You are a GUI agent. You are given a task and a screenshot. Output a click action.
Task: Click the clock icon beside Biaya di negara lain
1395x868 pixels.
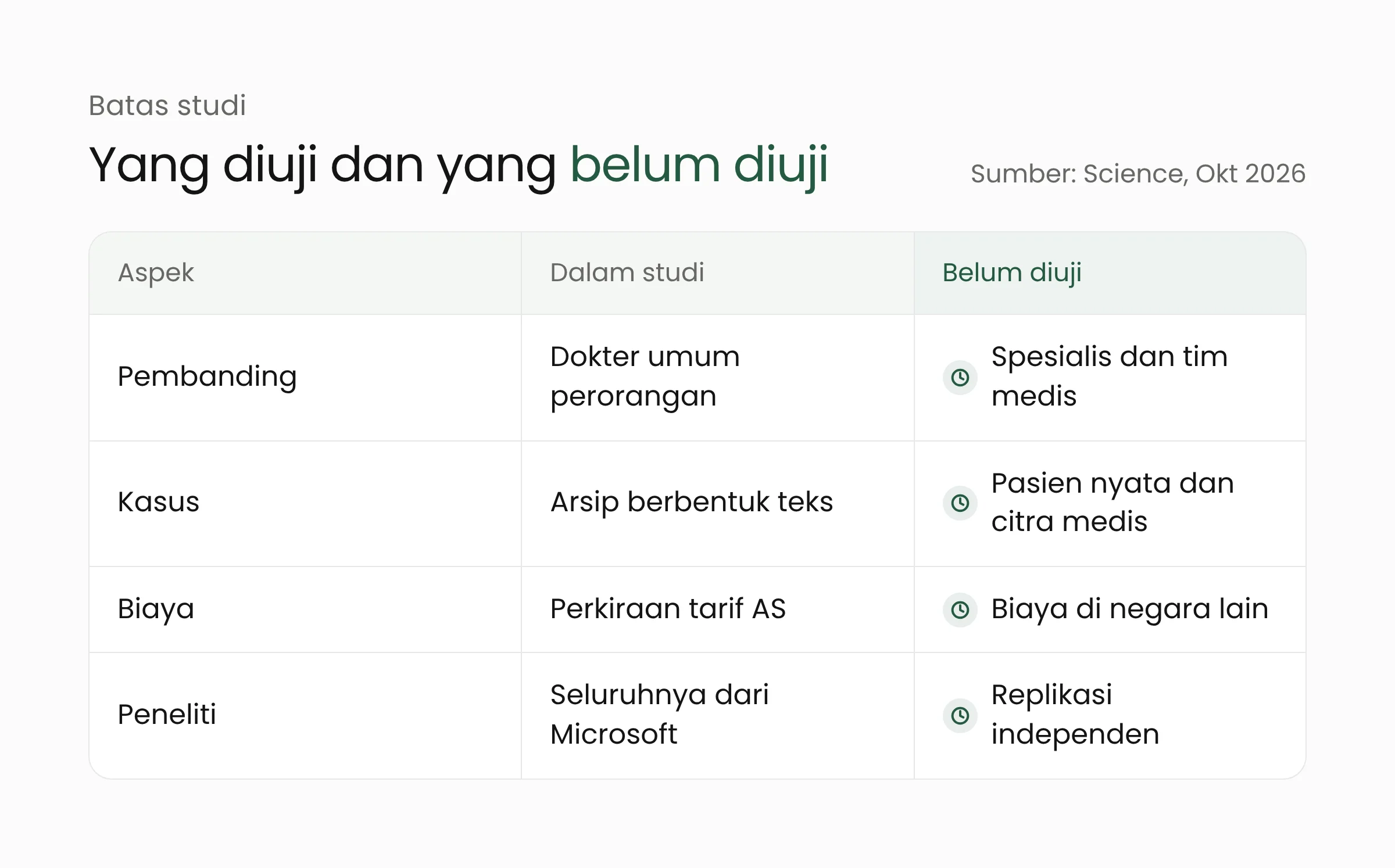960,609
